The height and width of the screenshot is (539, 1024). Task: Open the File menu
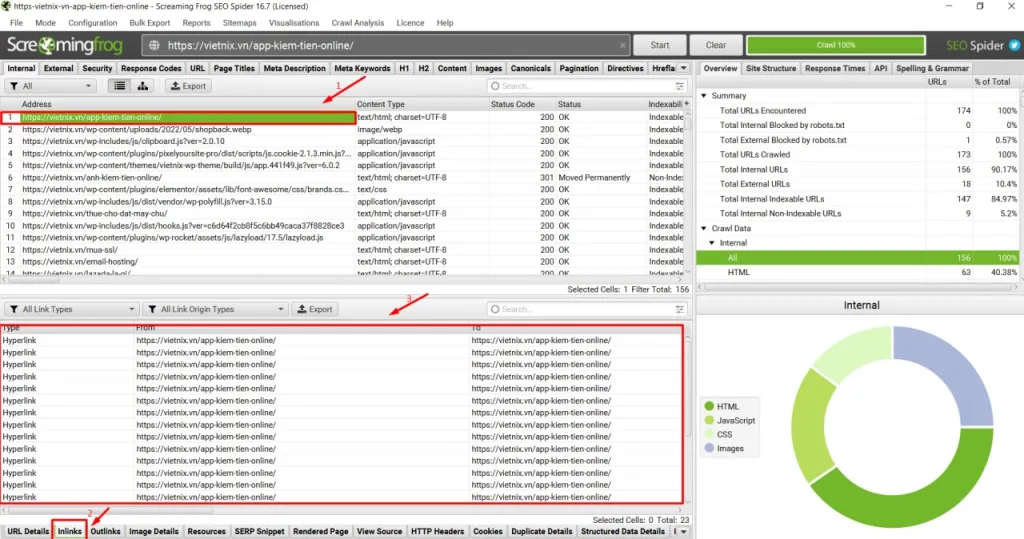coord(16,23)
